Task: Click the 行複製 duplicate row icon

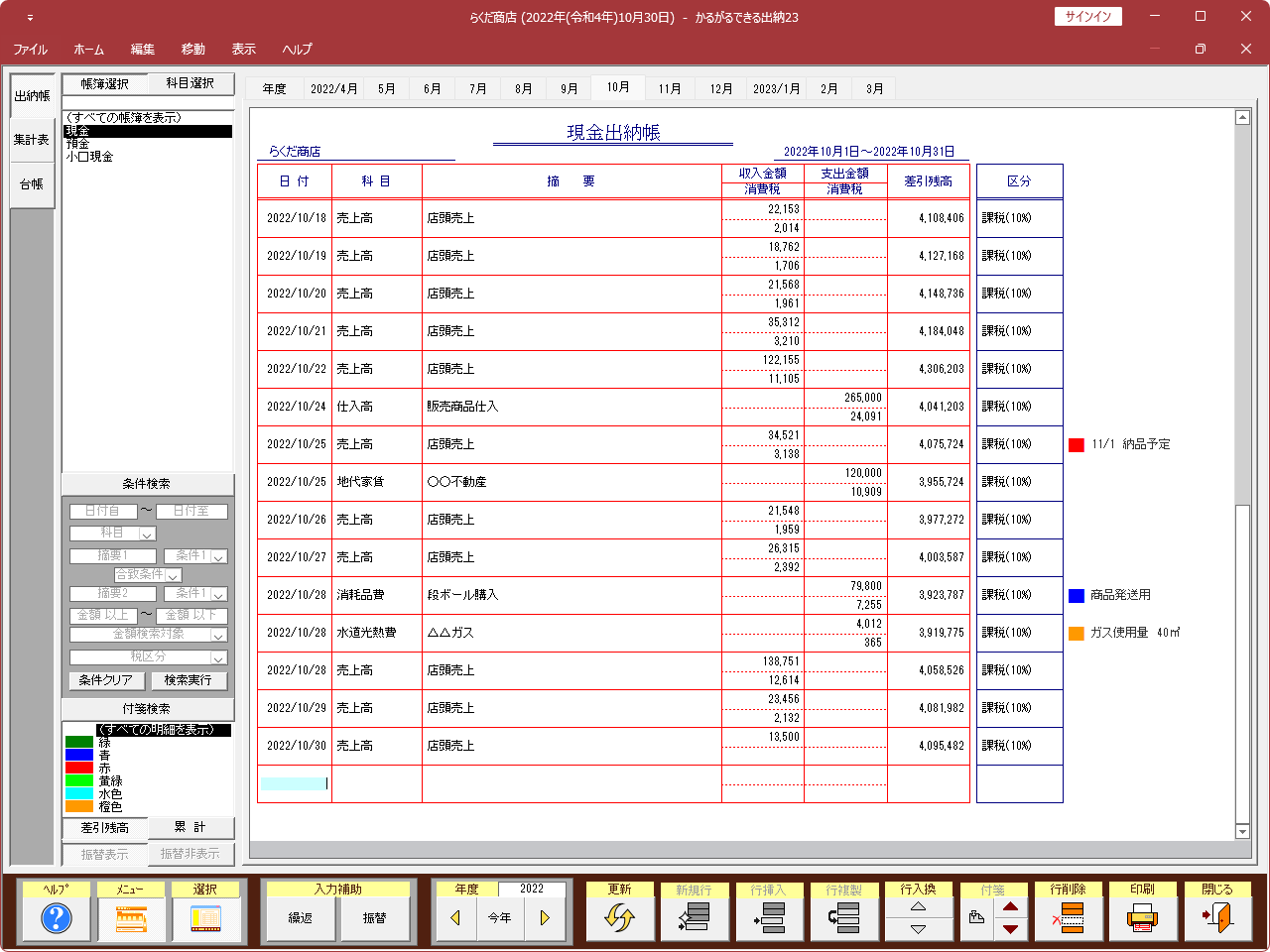Action: (843, 919)
